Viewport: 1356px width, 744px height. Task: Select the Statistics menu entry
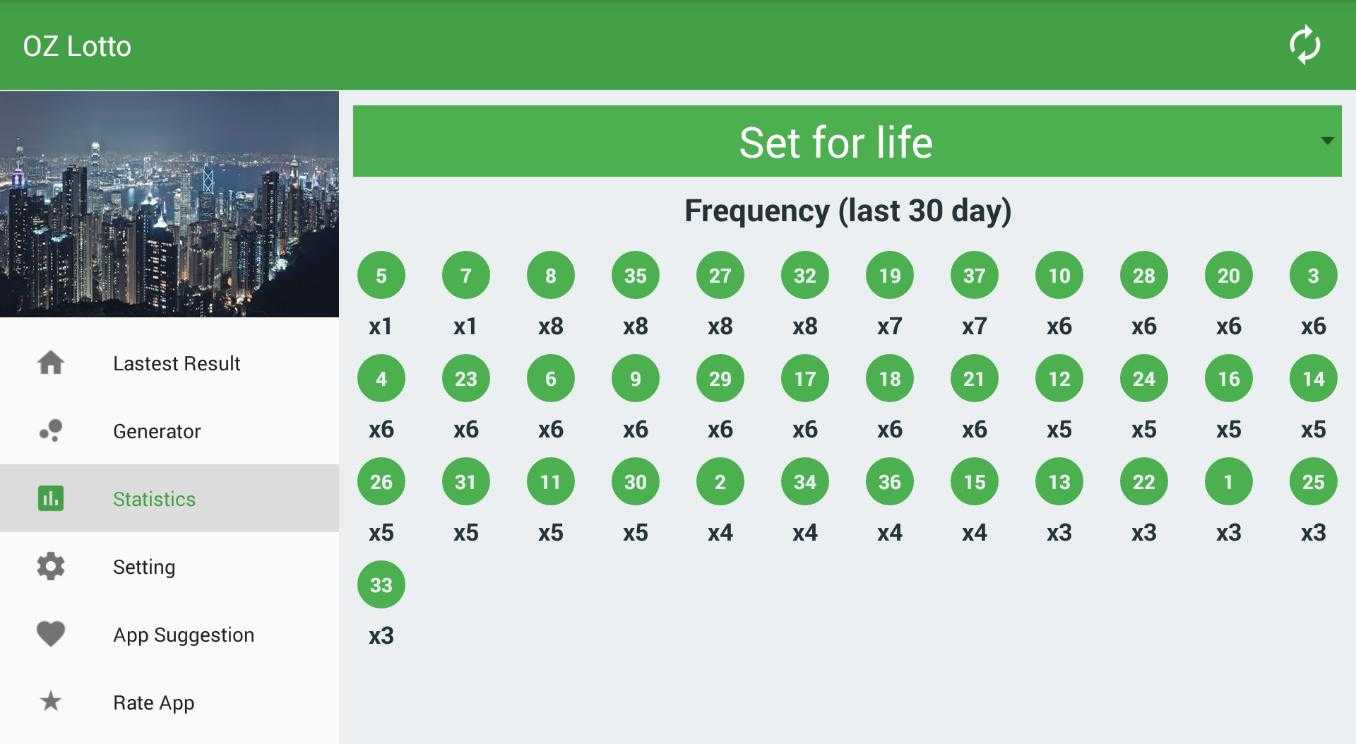[x=170, y=498]
